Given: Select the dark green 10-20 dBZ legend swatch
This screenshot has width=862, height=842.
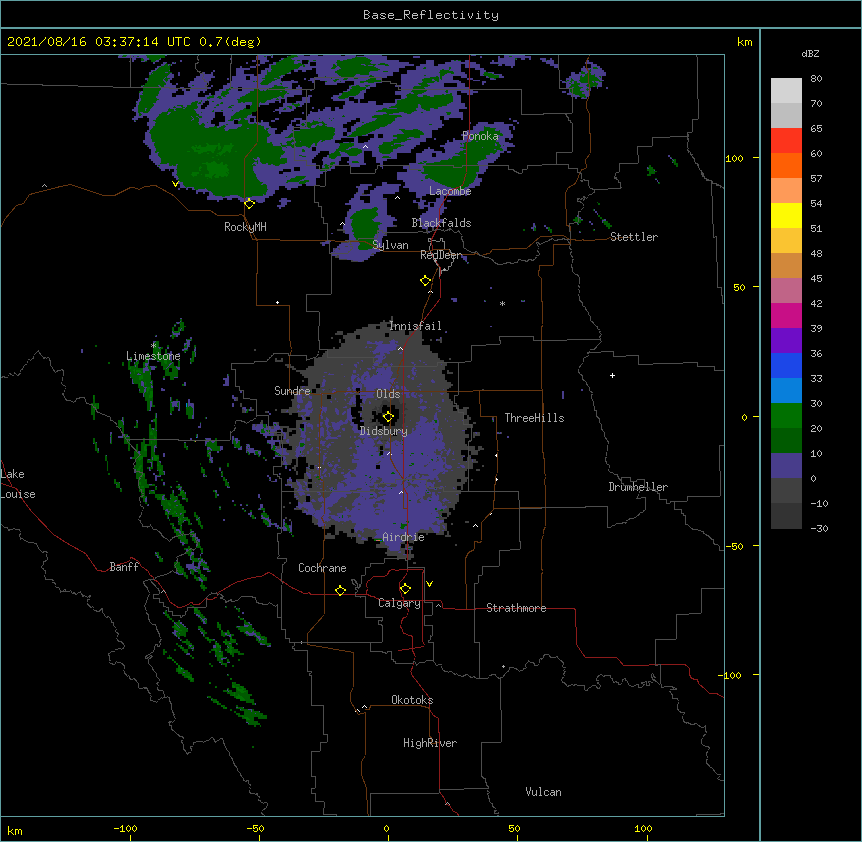Looking at the screenshot, I should [x=786, y=441].
